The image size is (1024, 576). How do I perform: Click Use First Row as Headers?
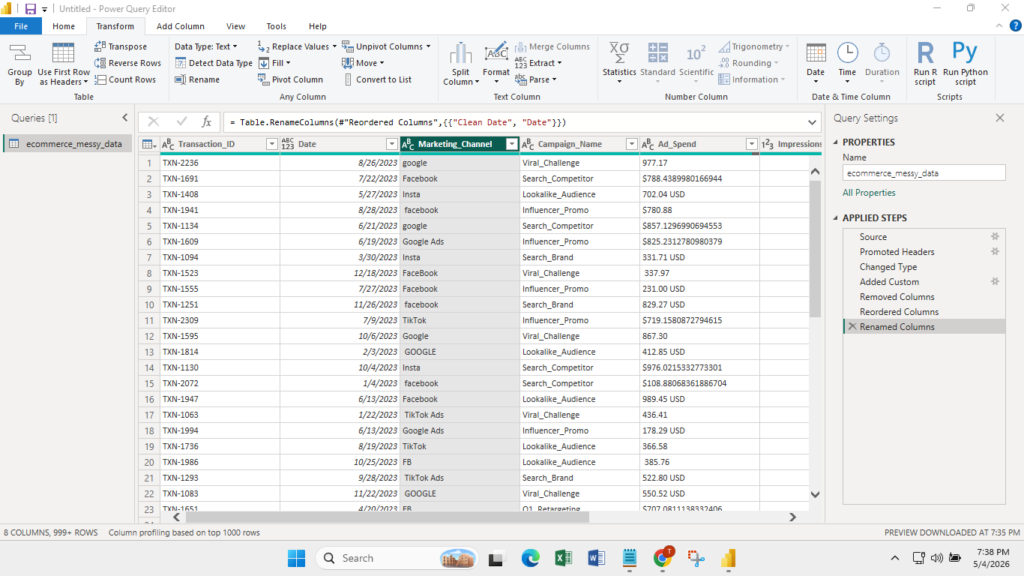click(x=63, y=64)
